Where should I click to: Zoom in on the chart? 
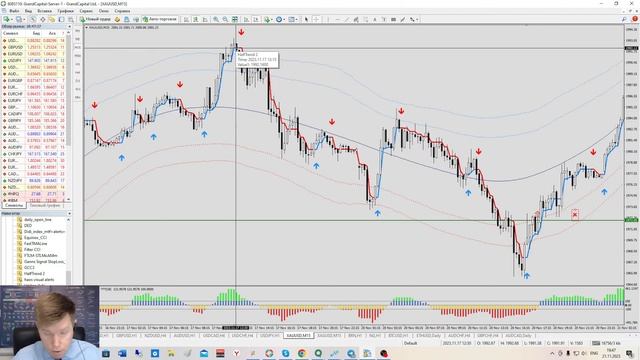216,19
